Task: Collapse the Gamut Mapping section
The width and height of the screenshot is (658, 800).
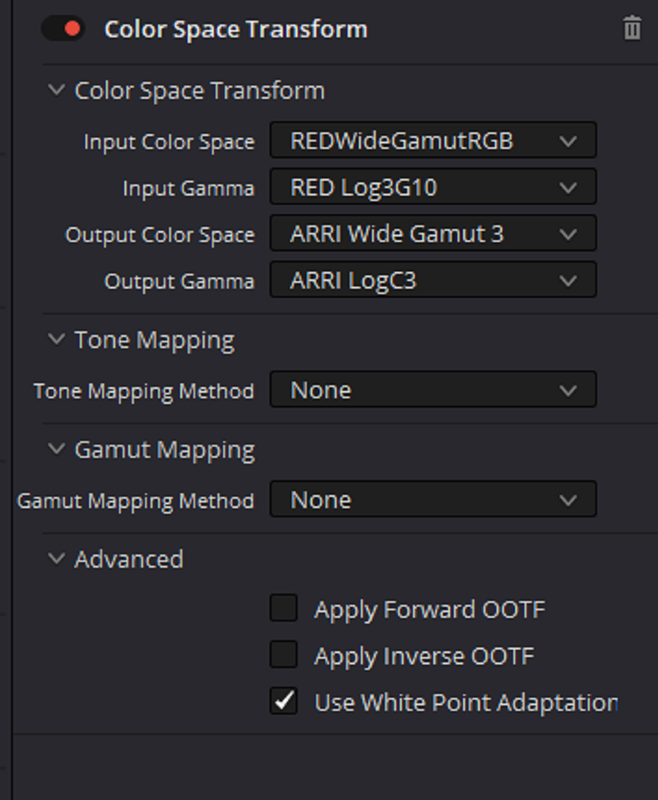Action: (56, 449)
